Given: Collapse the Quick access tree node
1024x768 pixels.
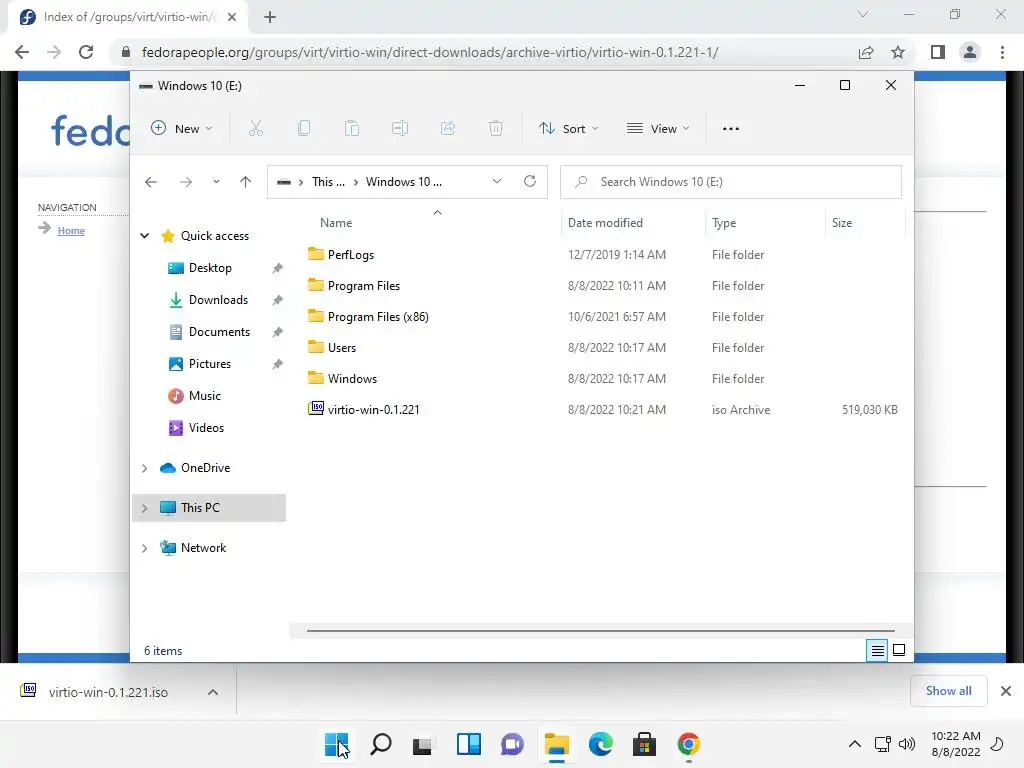Looking at the screenshot, I should (145, 236).
